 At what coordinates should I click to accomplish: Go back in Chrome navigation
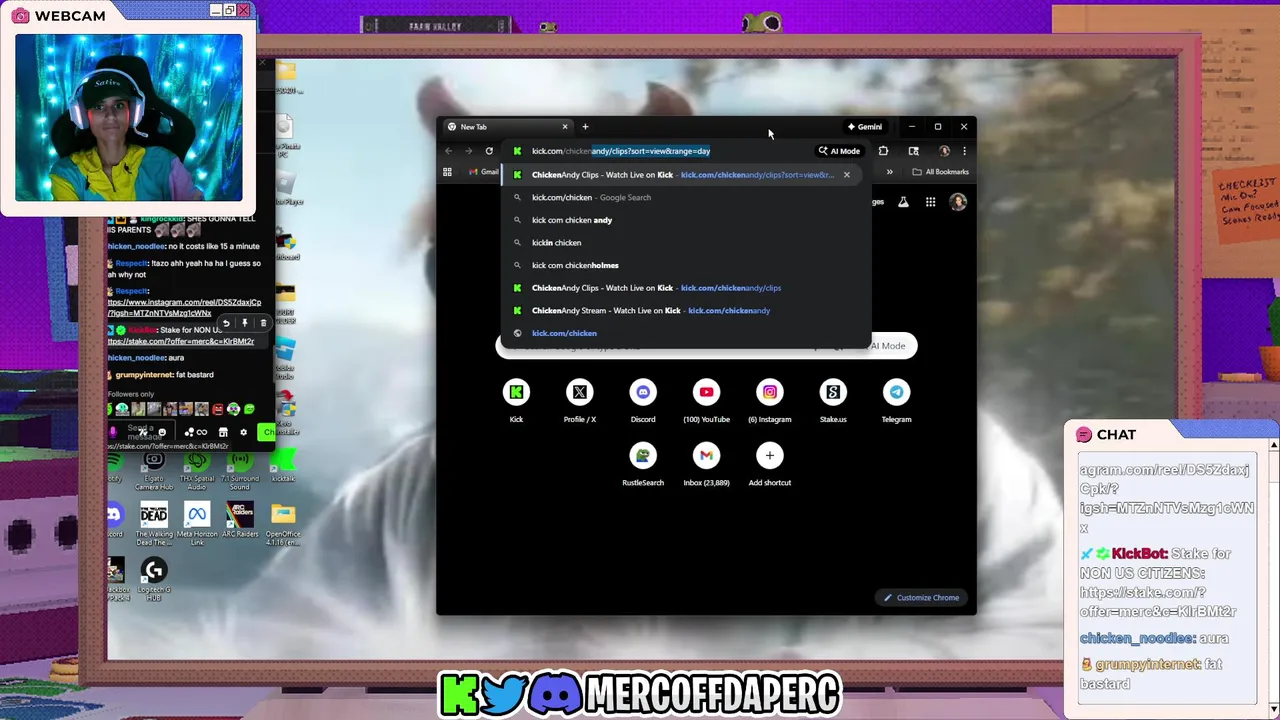[448, 151]
